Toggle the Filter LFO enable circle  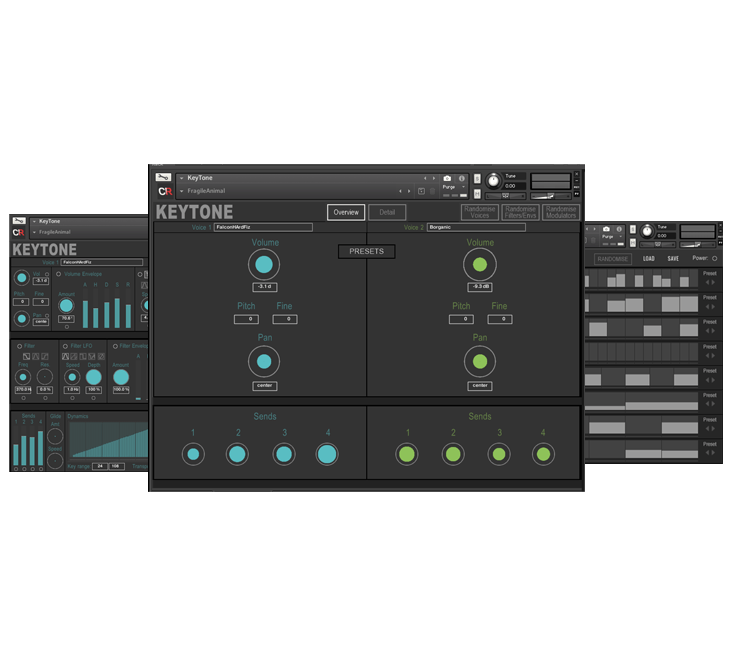[66, 346]
